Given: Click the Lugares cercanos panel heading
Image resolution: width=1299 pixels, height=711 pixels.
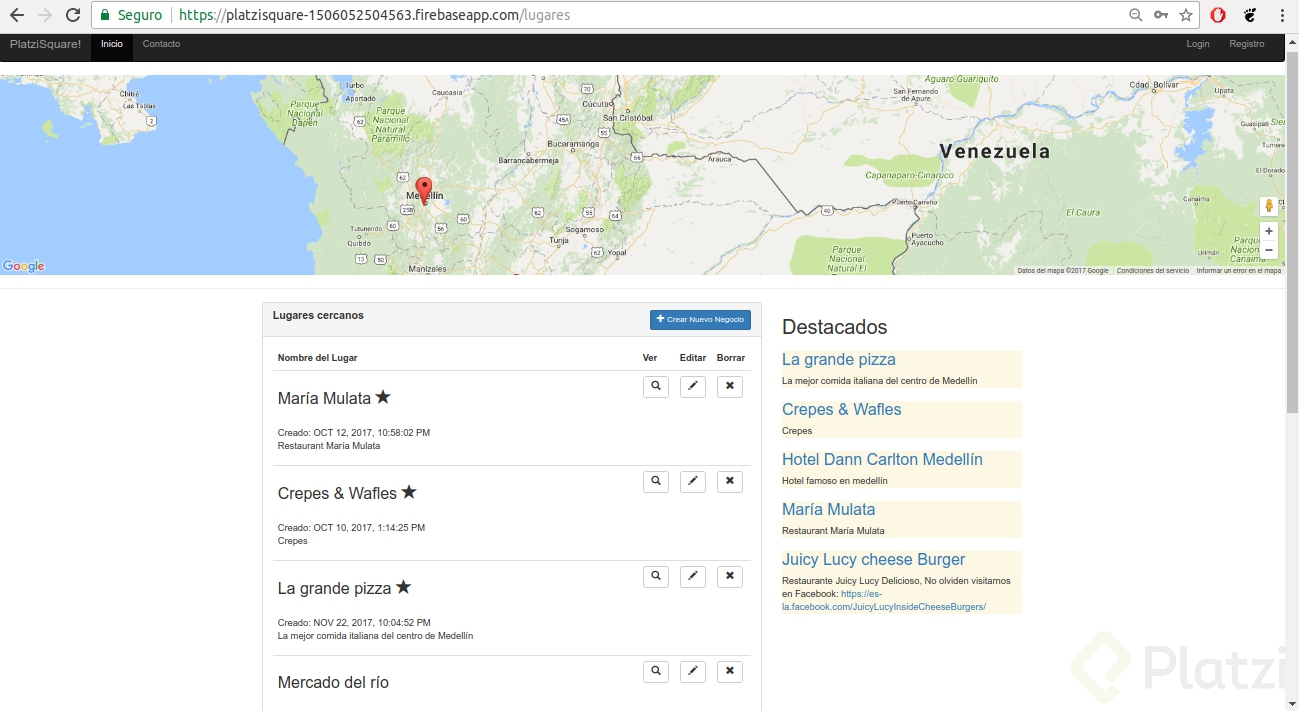Looking at the screenshot, I should point(318,315).
